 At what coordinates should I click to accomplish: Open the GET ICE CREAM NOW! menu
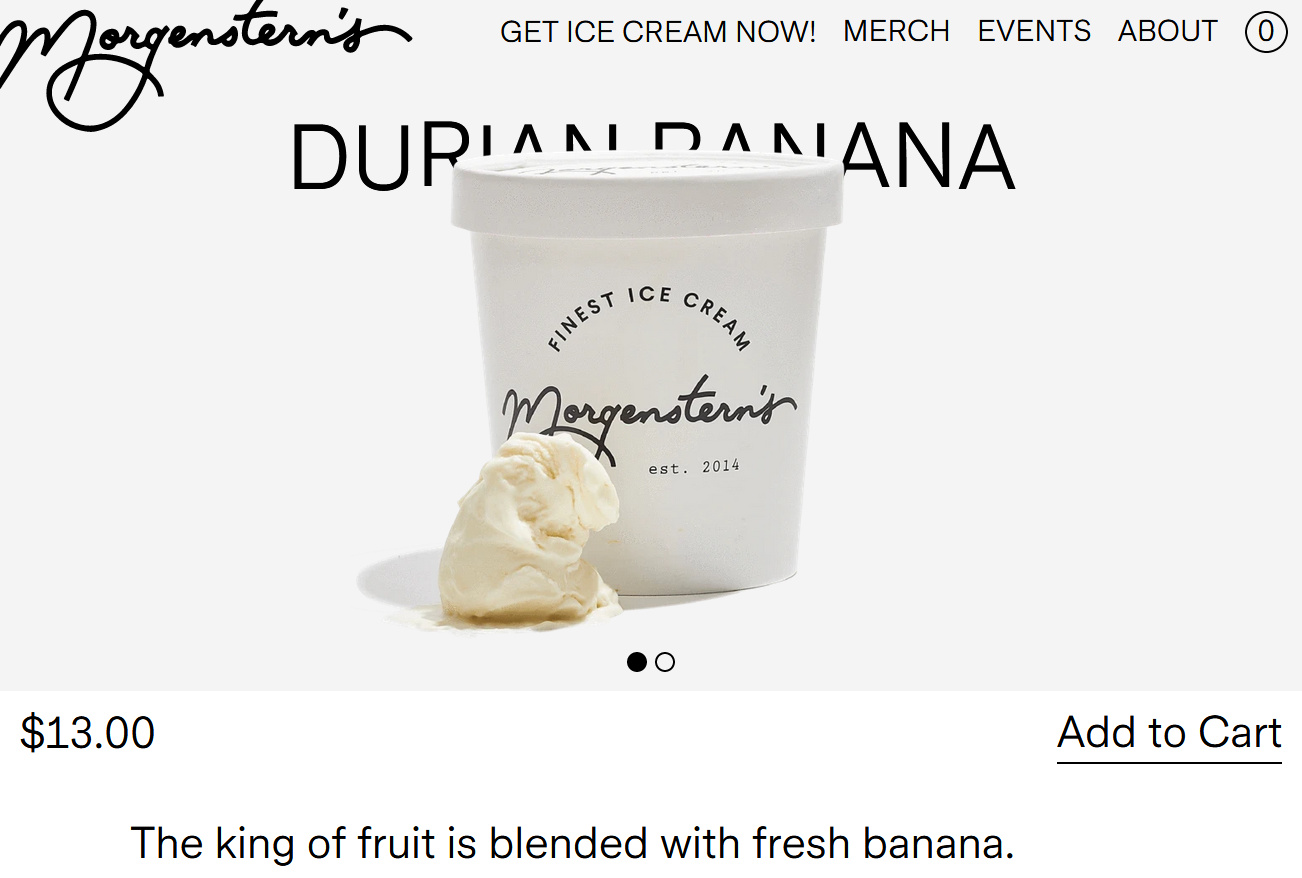[x=658, y=32]
